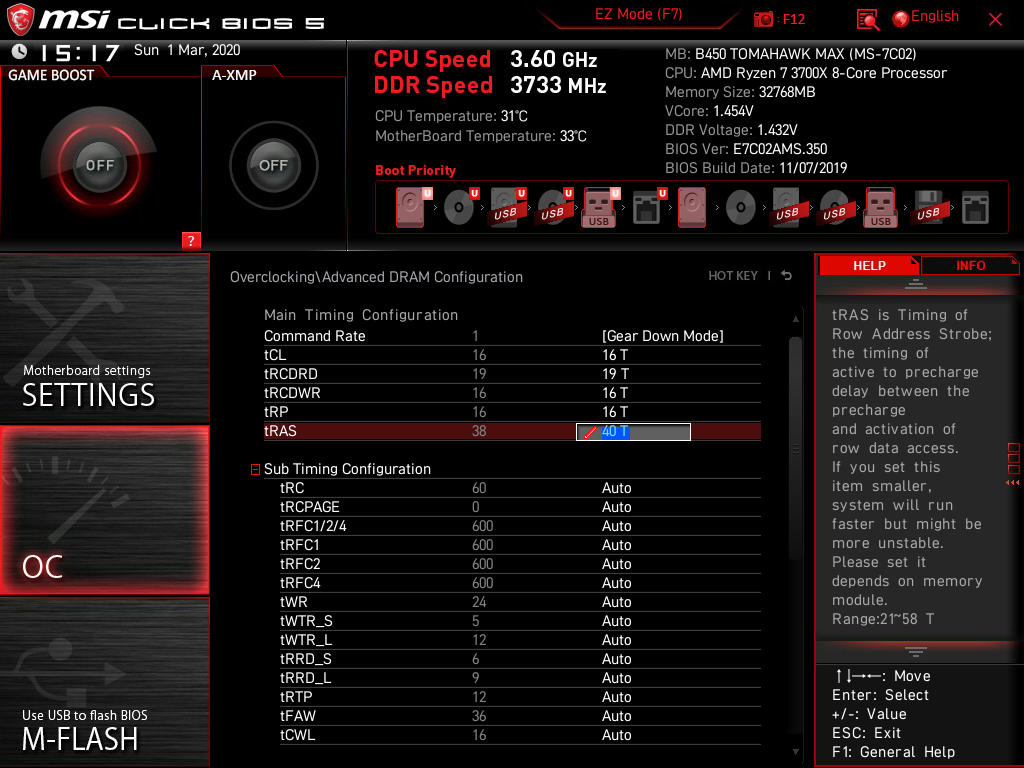Click the tRRD_S row label
The height and width of the screenshot is (768, 1024).
coord(306,658)
